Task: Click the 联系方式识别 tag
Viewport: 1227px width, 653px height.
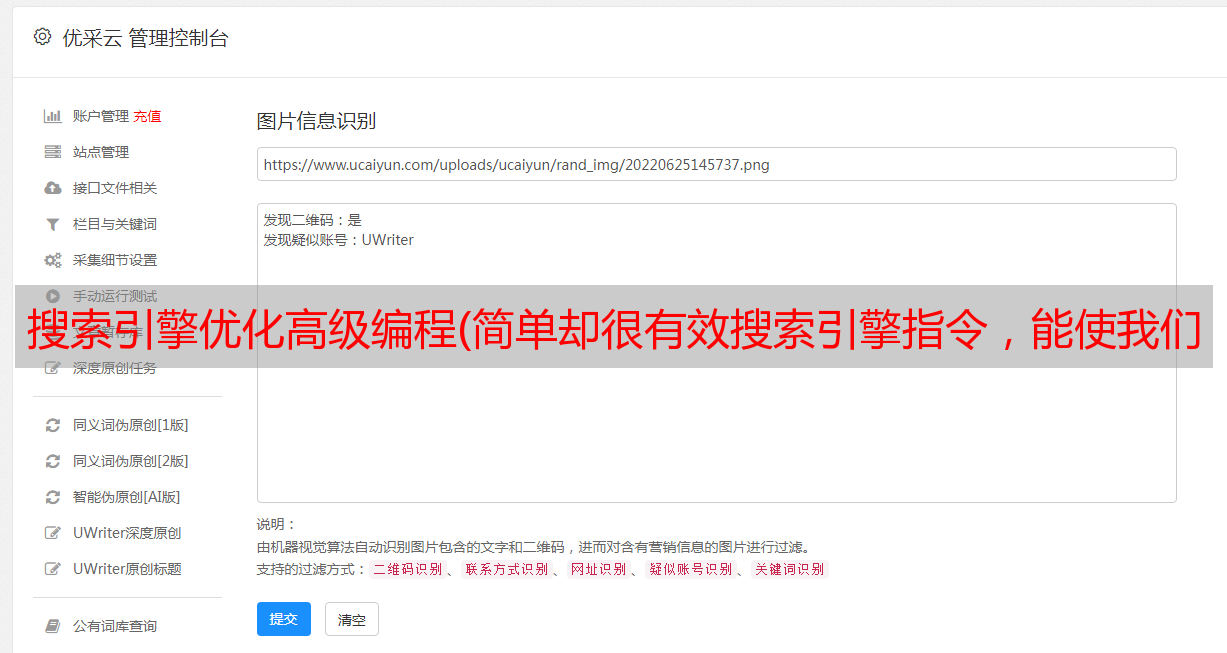Action: (506, 569)
